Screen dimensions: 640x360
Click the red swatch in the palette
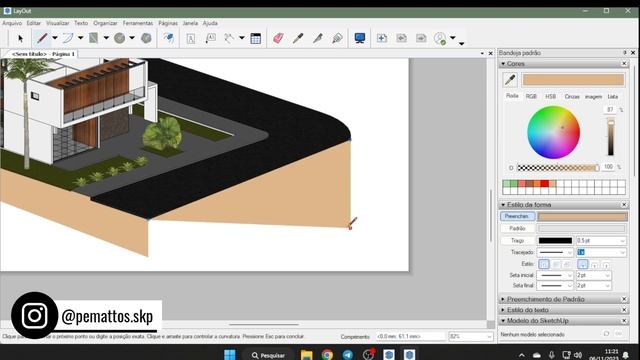click(544, 184)
